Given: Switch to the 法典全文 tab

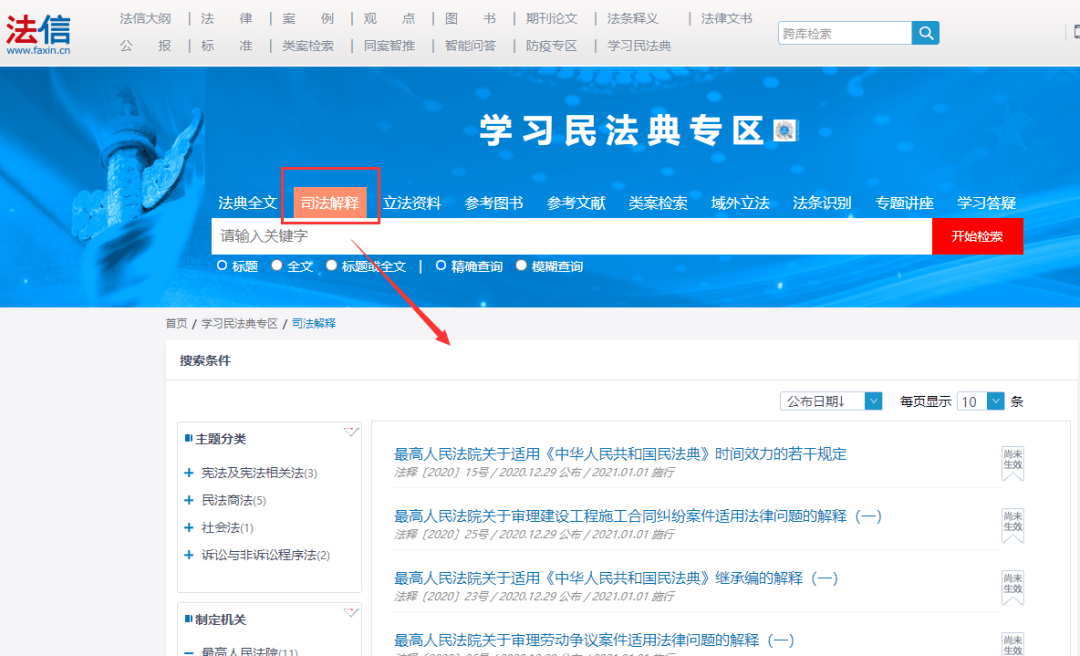Looking at the screenshot, I should [247, 203].
